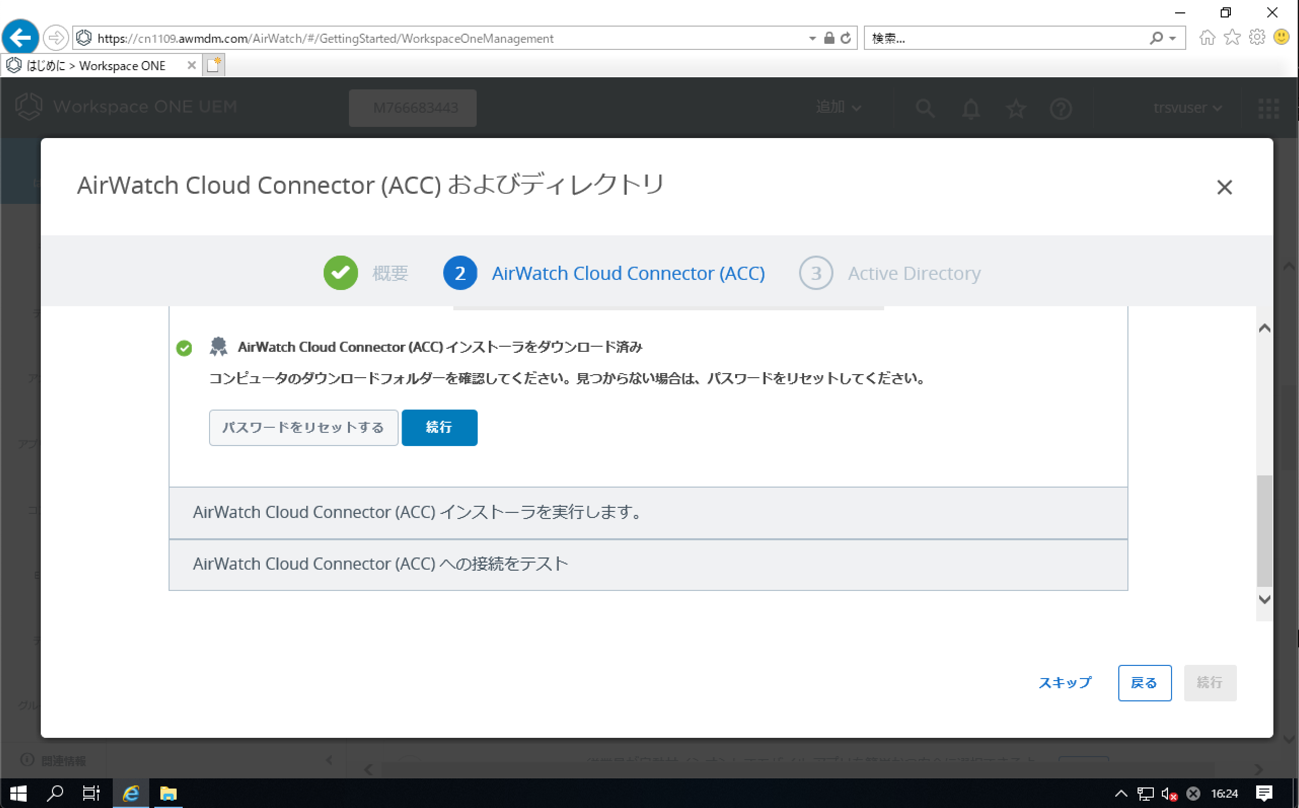The image size is (1299, 808).
Task: Click the browser home icon
Action: (x=1207, y=37)
